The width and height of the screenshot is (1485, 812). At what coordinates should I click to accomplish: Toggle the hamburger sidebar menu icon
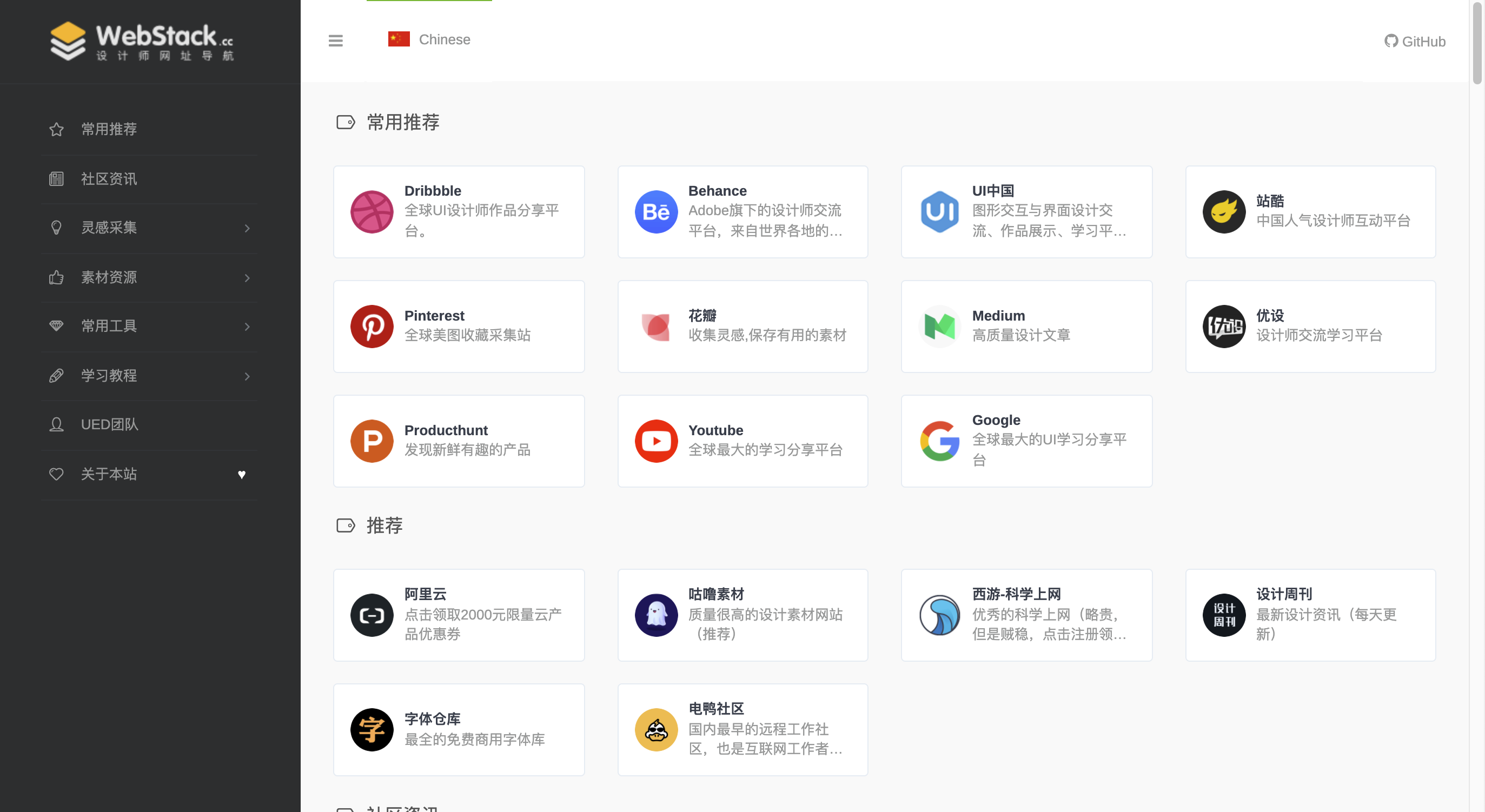335,41
